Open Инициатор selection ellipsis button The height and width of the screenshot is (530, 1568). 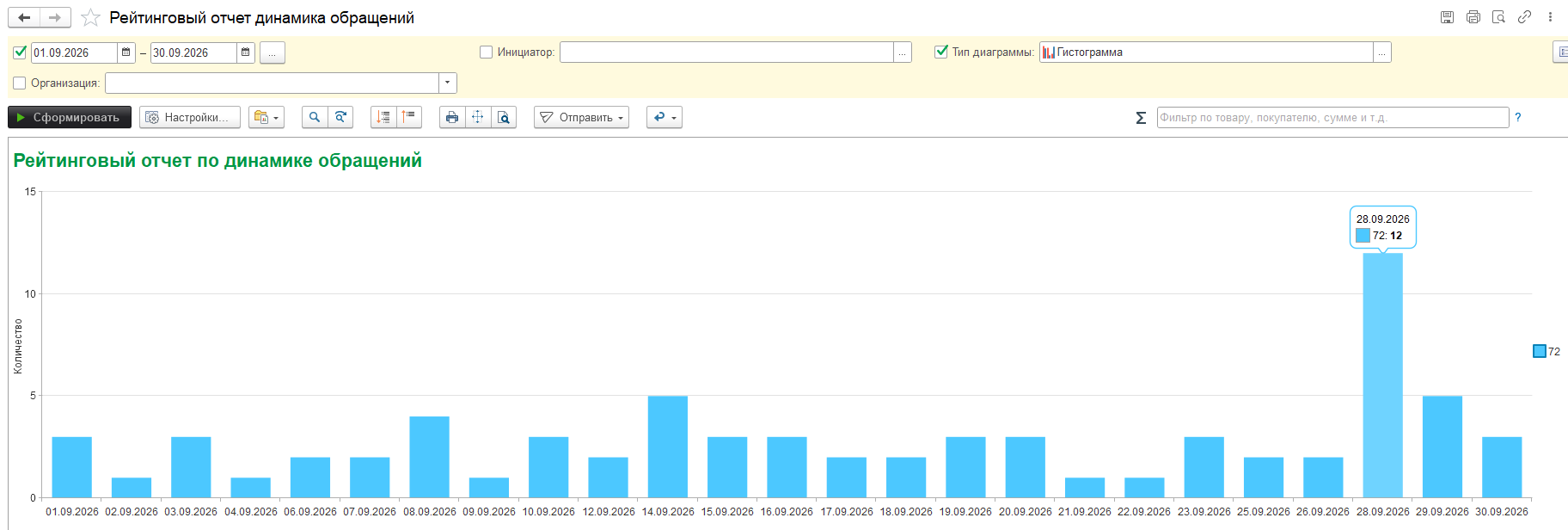click(x=903, y=52)
